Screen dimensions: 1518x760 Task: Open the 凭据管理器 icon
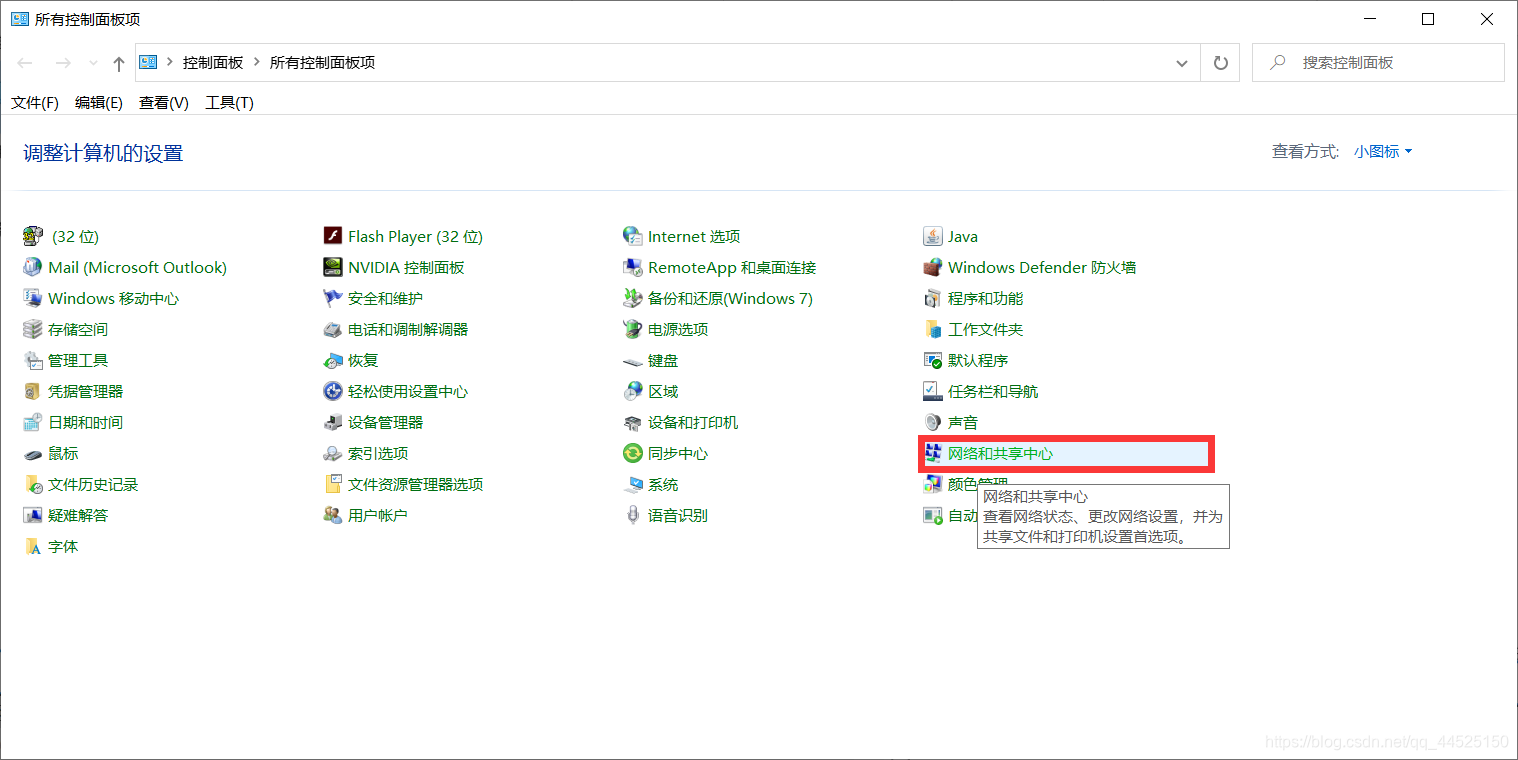[33, 391]
